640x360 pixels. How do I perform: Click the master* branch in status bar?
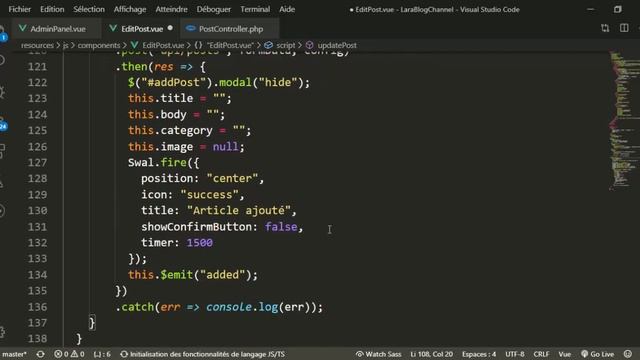click(x=14, y=354)
